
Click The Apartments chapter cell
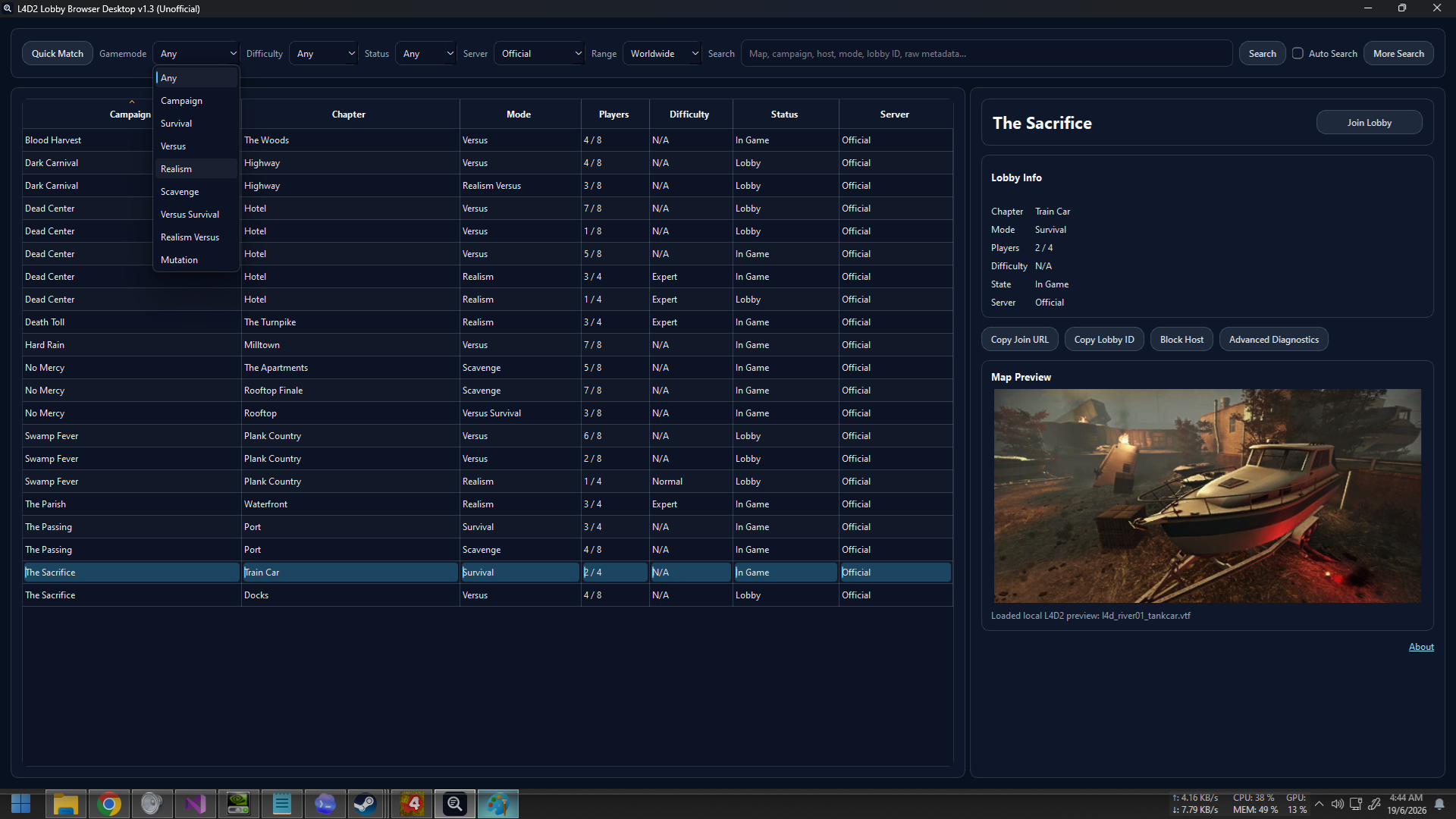point(350,368)
